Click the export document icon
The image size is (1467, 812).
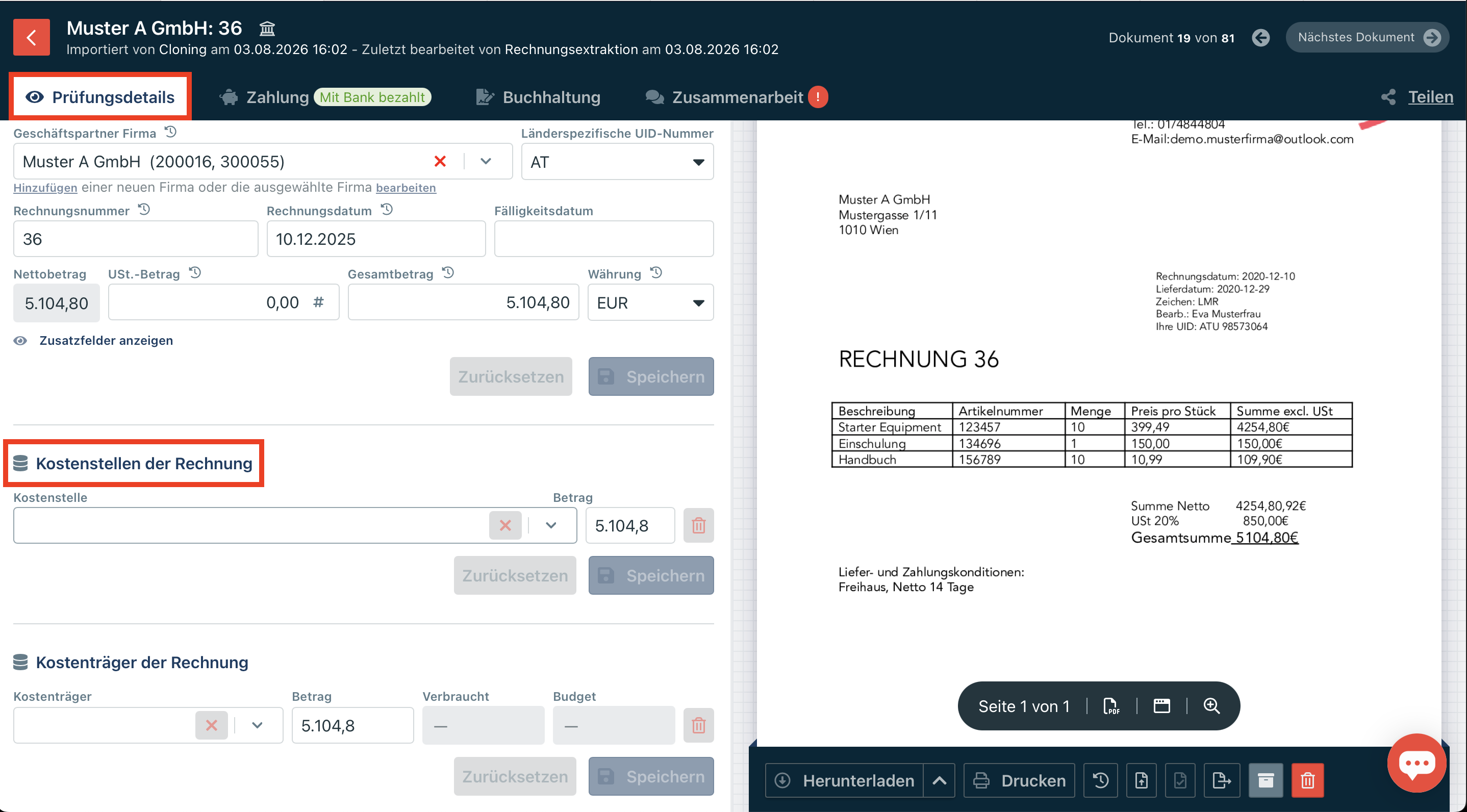point(1222,780)
